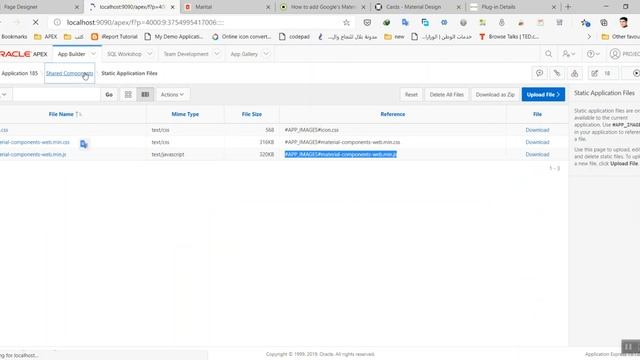640x360 pixels.
Task: Click the Upload File button
Action: 543,94
